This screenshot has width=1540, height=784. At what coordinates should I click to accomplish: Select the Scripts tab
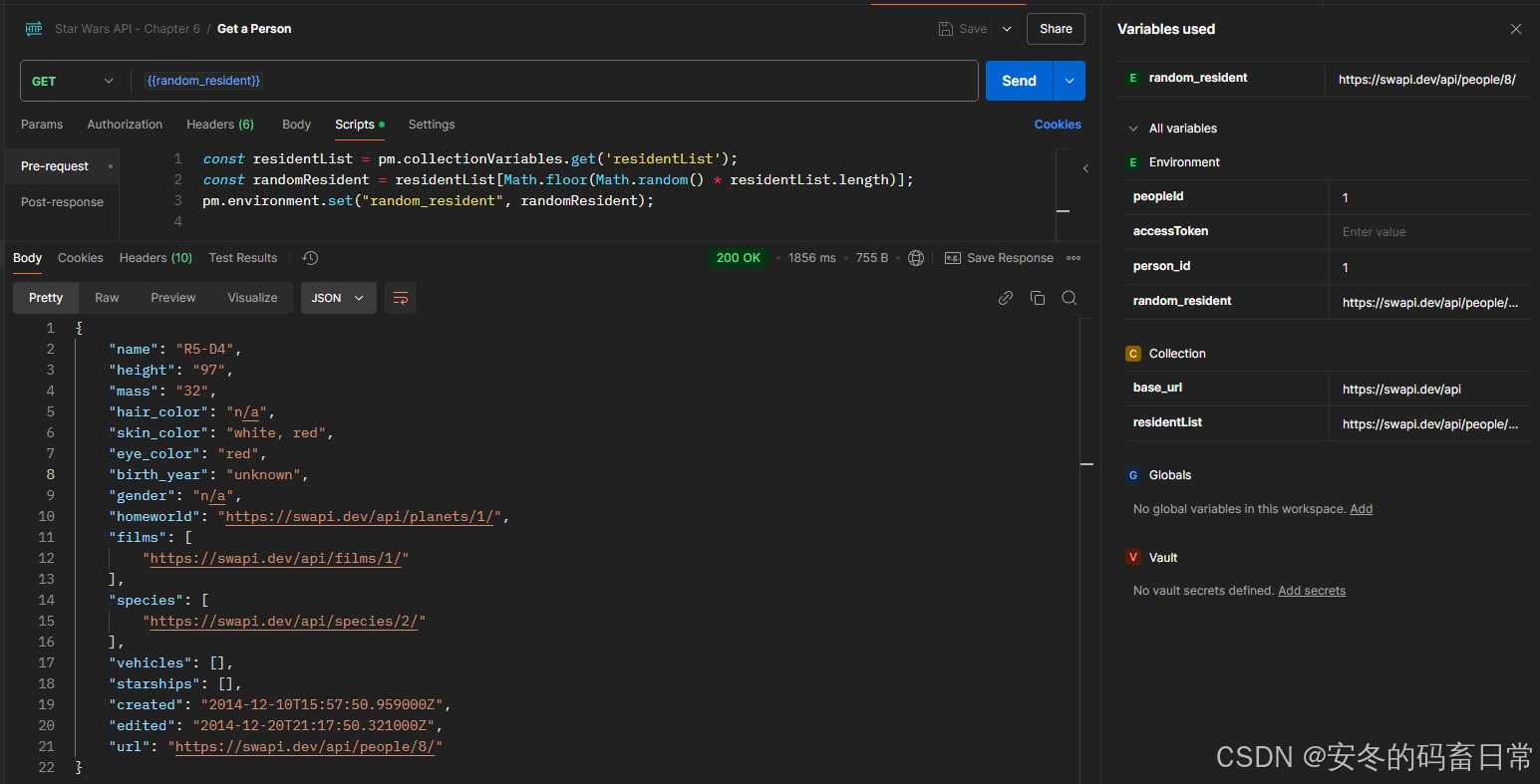(359, 125)
